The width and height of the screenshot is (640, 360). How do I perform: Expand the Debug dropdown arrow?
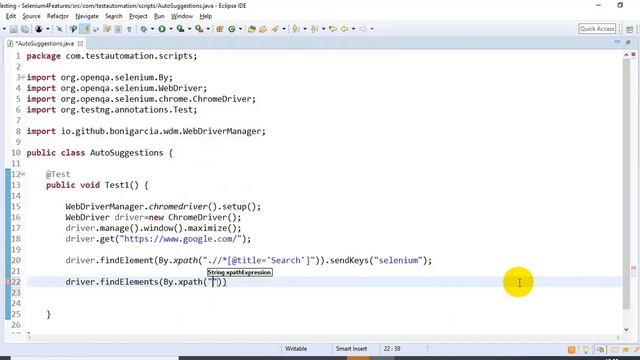pos(152,29)
